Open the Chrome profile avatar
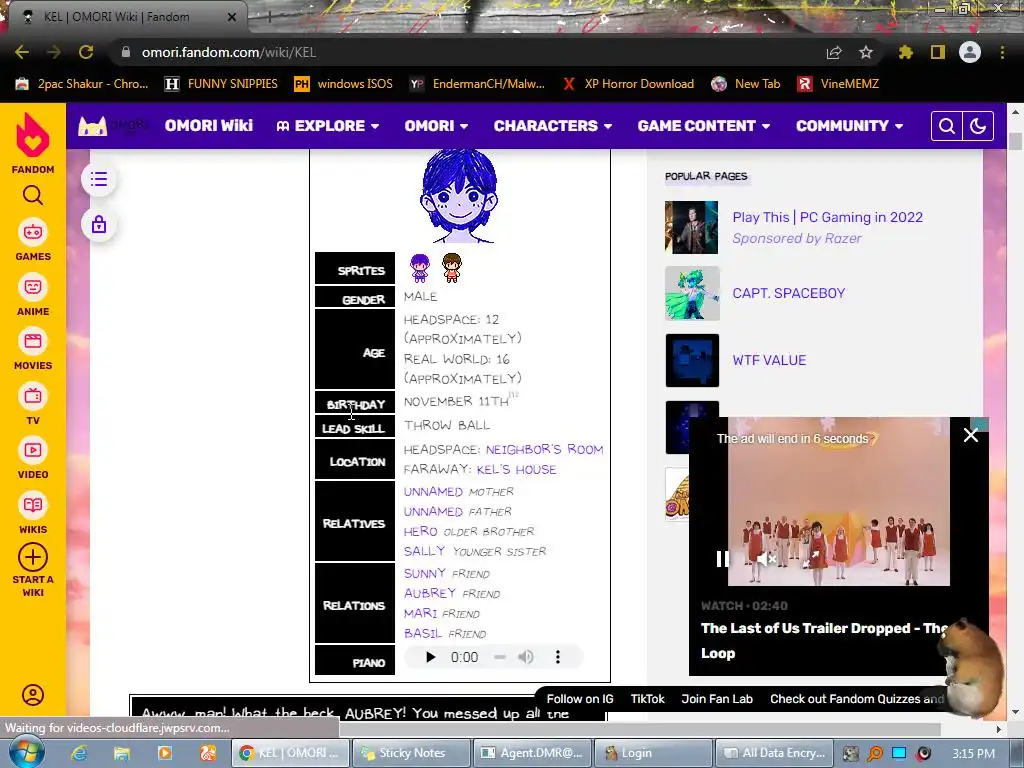Screen dimensions: 1024x768 [970, 52]
